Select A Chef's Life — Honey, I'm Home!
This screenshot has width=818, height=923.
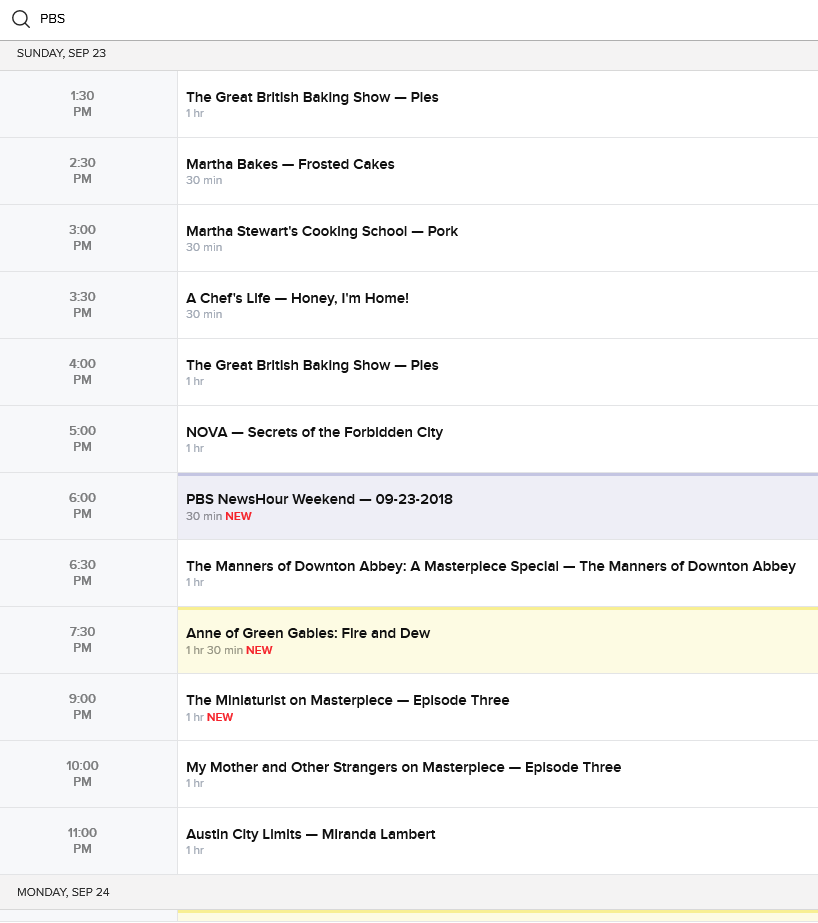[x=297, y=299]
